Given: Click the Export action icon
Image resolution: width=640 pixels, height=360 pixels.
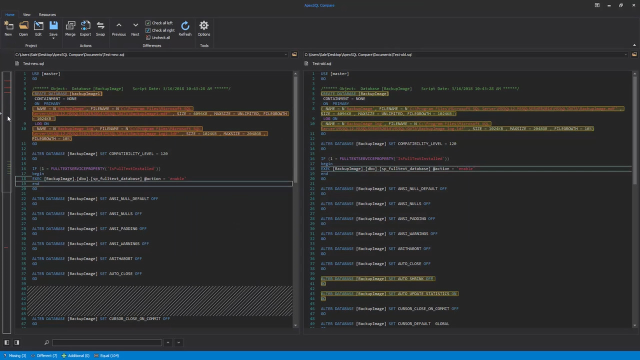Looking at the screenshot, I should pos(85,28).
